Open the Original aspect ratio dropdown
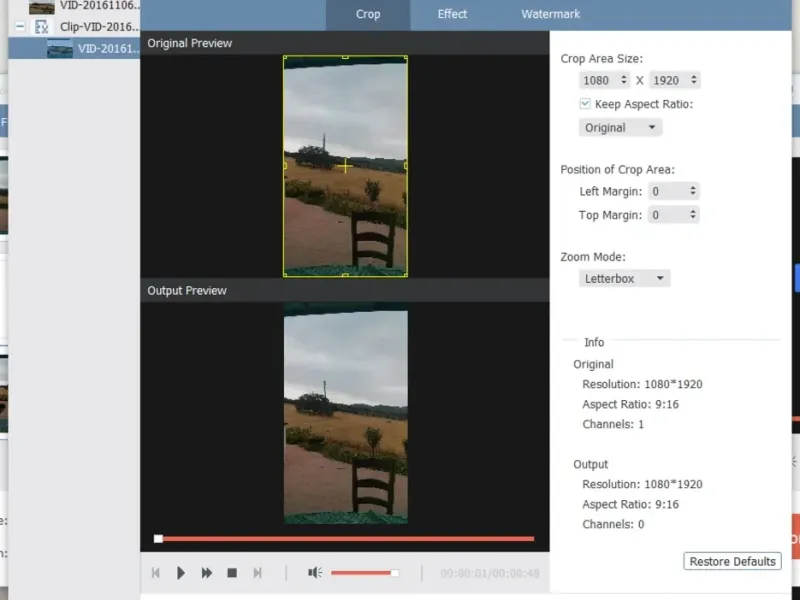800x600 pixels. point(620,128)
